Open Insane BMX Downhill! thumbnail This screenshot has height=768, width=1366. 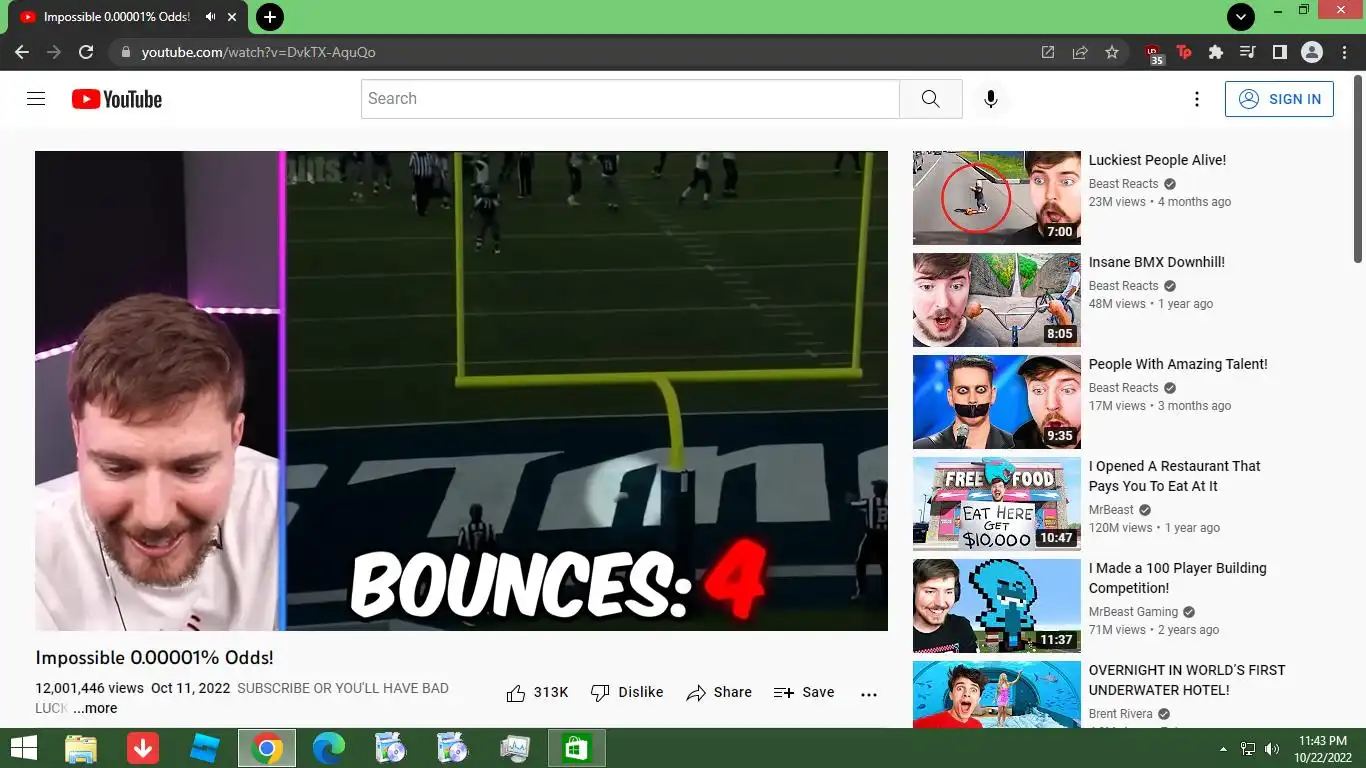tap(997, 299)
